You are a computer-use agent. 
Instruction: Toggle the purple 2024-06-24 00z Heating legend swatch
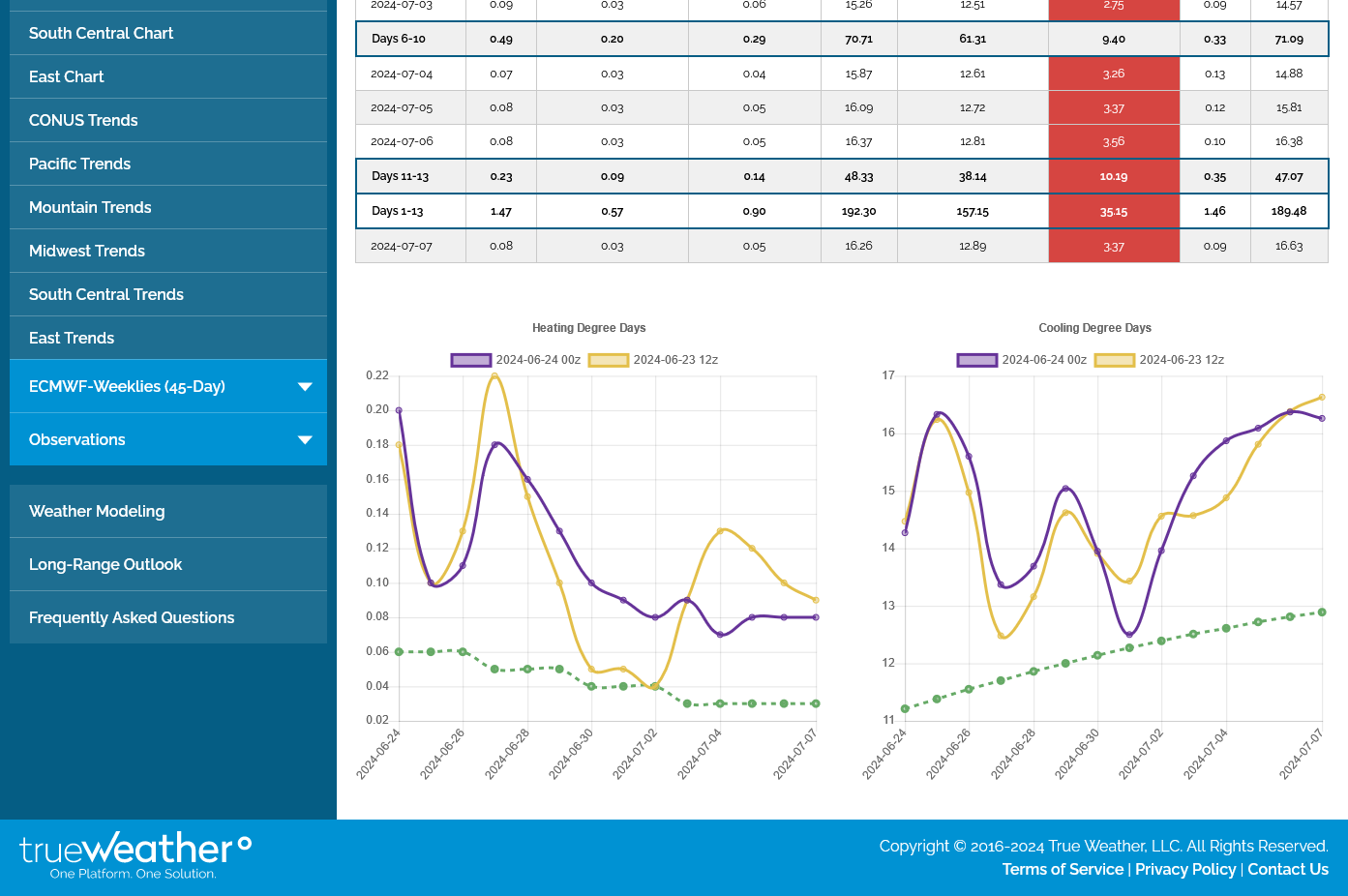(470, 360)
